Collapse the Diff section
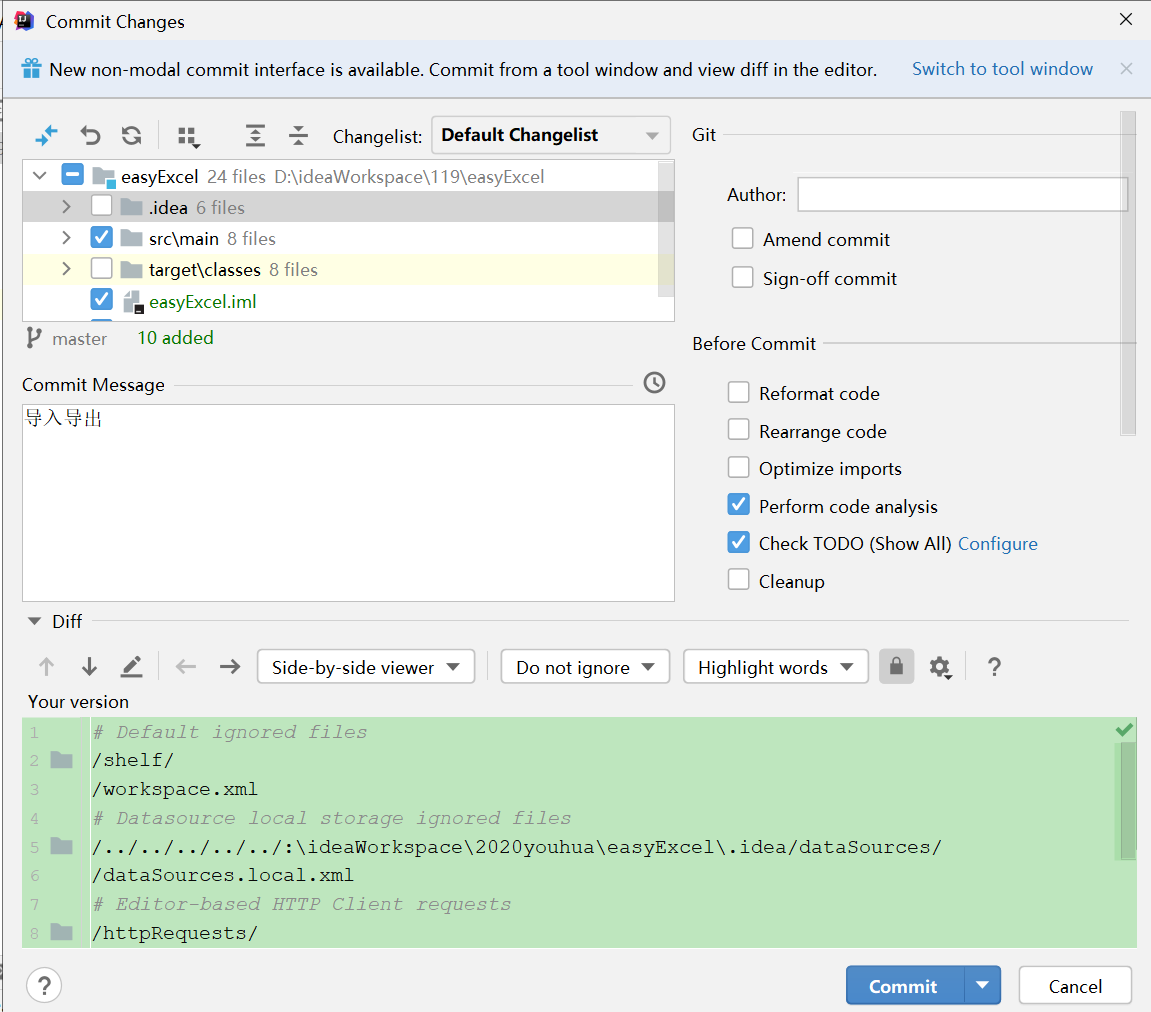This screenshot has width=1151, height=1012. coord(35,621)
